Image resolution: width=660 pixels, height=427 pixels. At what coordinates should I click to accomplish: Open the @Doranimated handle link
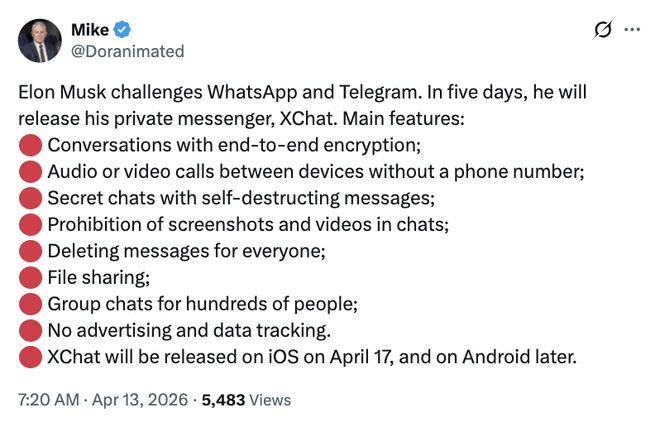[x=128, y=50]
